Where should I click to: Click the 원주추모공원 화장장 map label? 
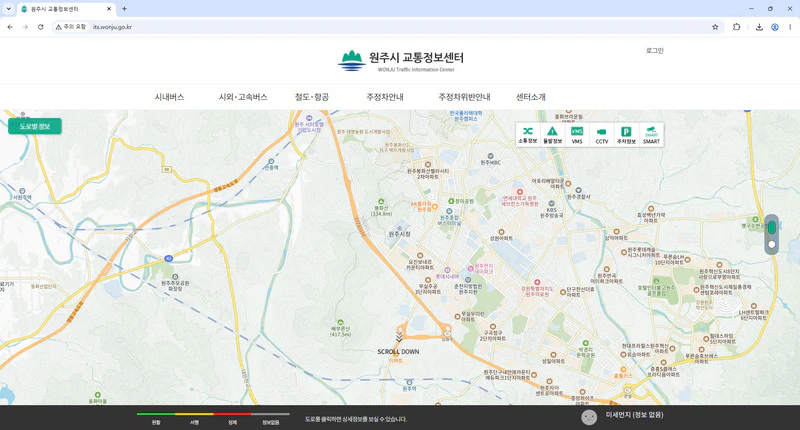(x=175, y=286)
